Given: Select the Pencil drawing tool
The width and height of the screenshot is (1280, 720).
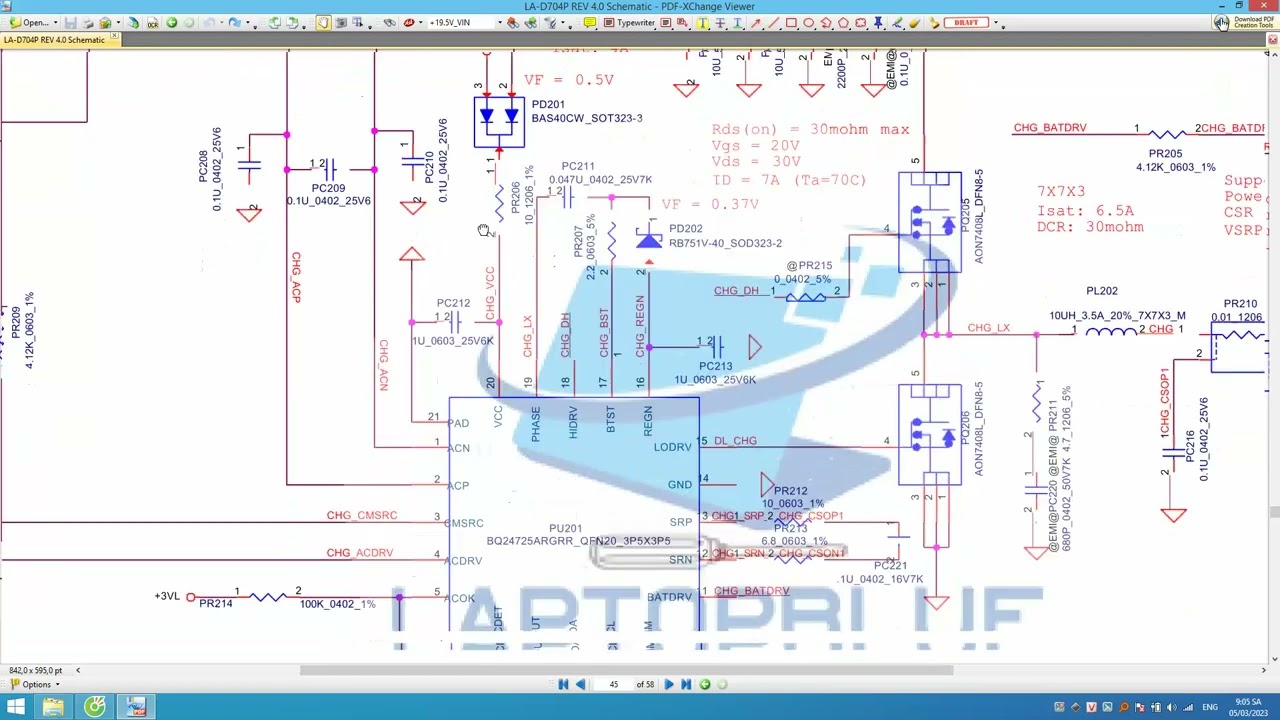Looking at the screenshot, I should coord(897,22).
